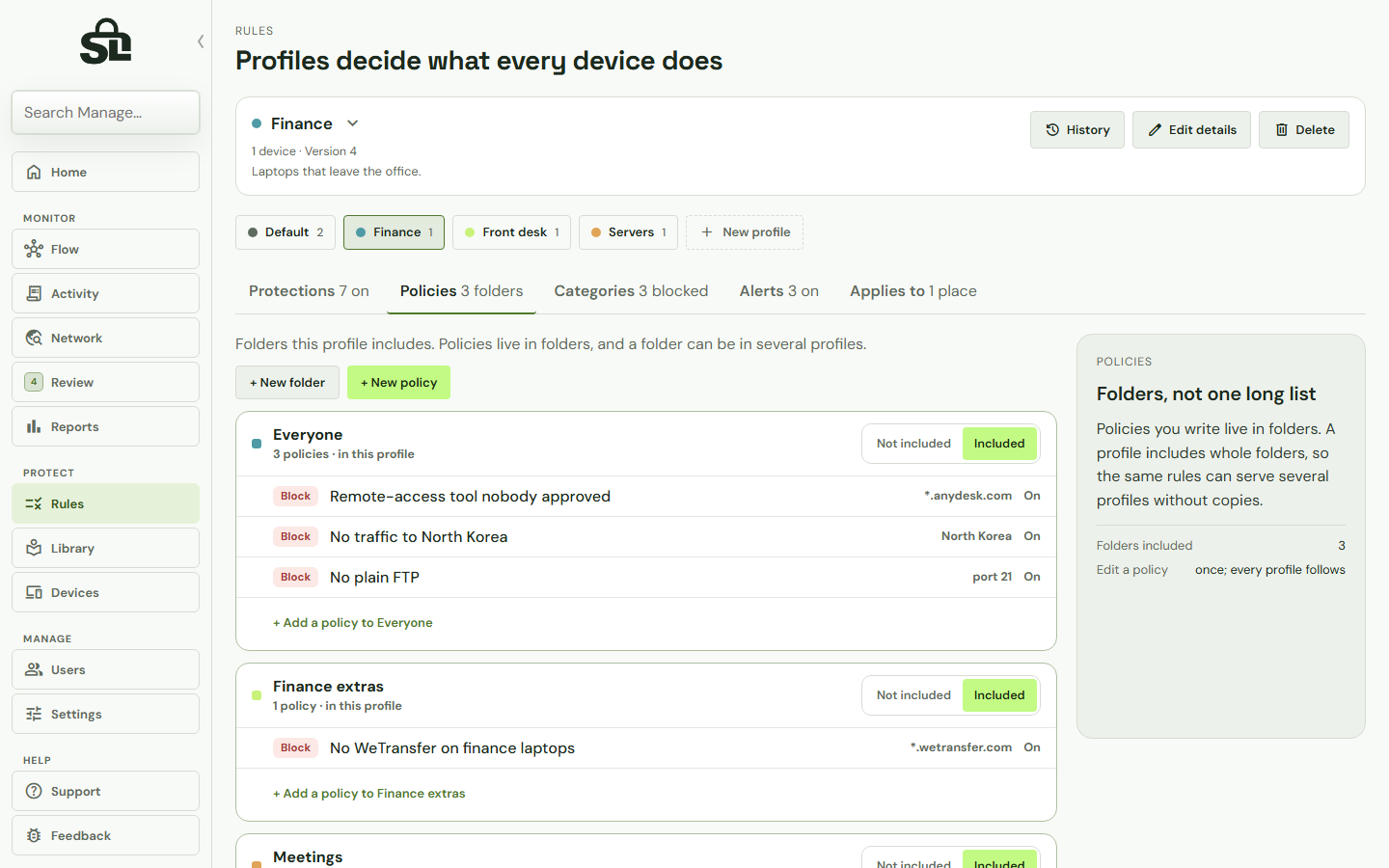Image resolution: width=1389 pixels, height=868 pixels.
Task: Expand the Finance profile dropdown chevron
Action: click(353, 123)
